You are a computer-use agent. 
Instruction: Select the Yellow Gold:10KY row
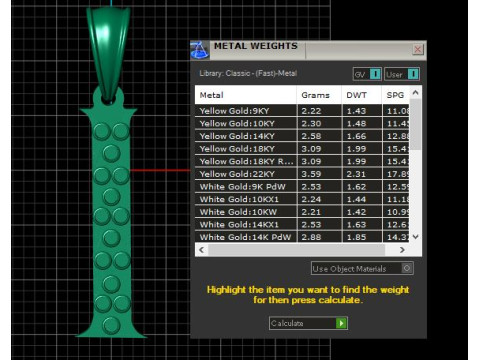click(x=302, y=123)
